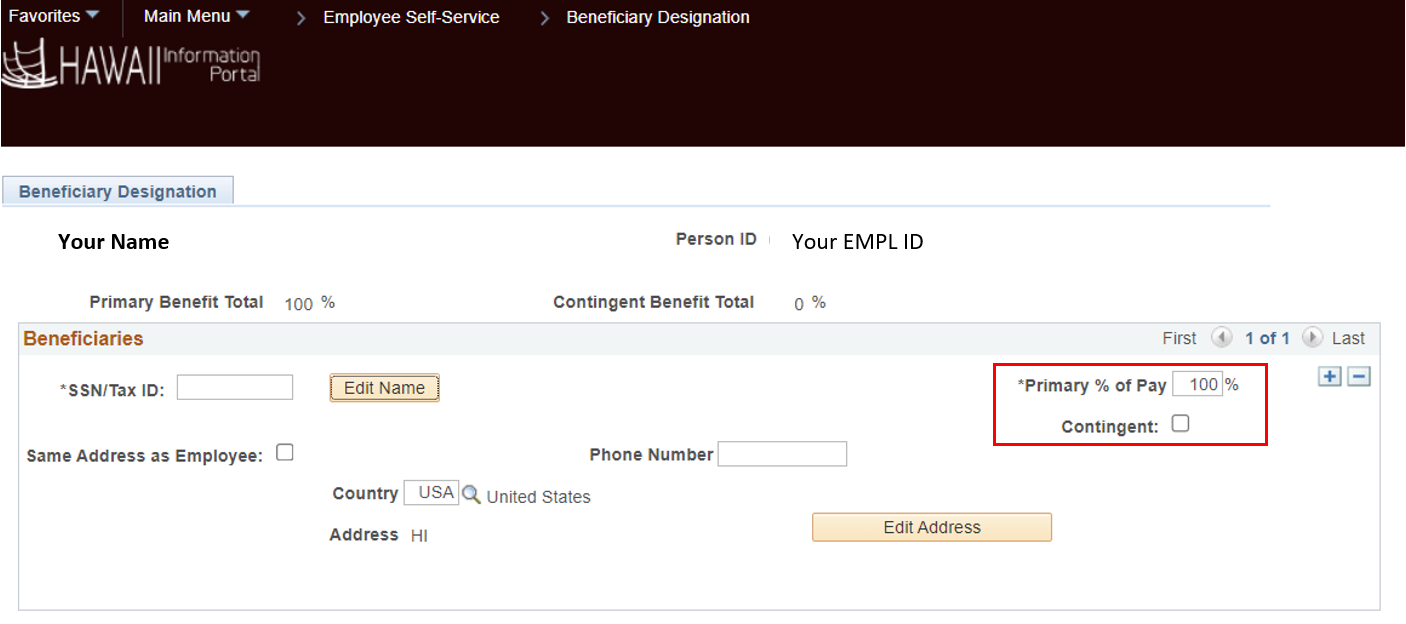Switch to the Beneficiary Designation tab
The height and width of the screenshot is (624, 1406).
118,191
